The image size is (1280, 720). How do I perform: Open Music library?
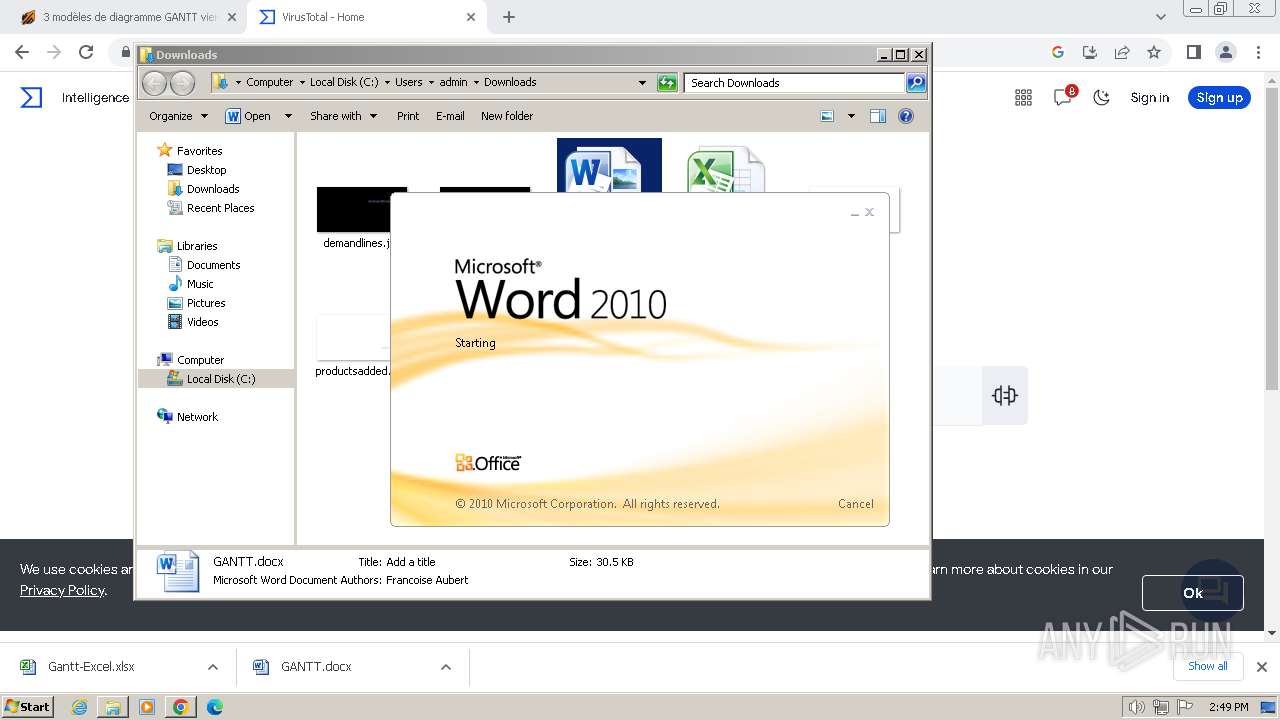coord(200,284)
